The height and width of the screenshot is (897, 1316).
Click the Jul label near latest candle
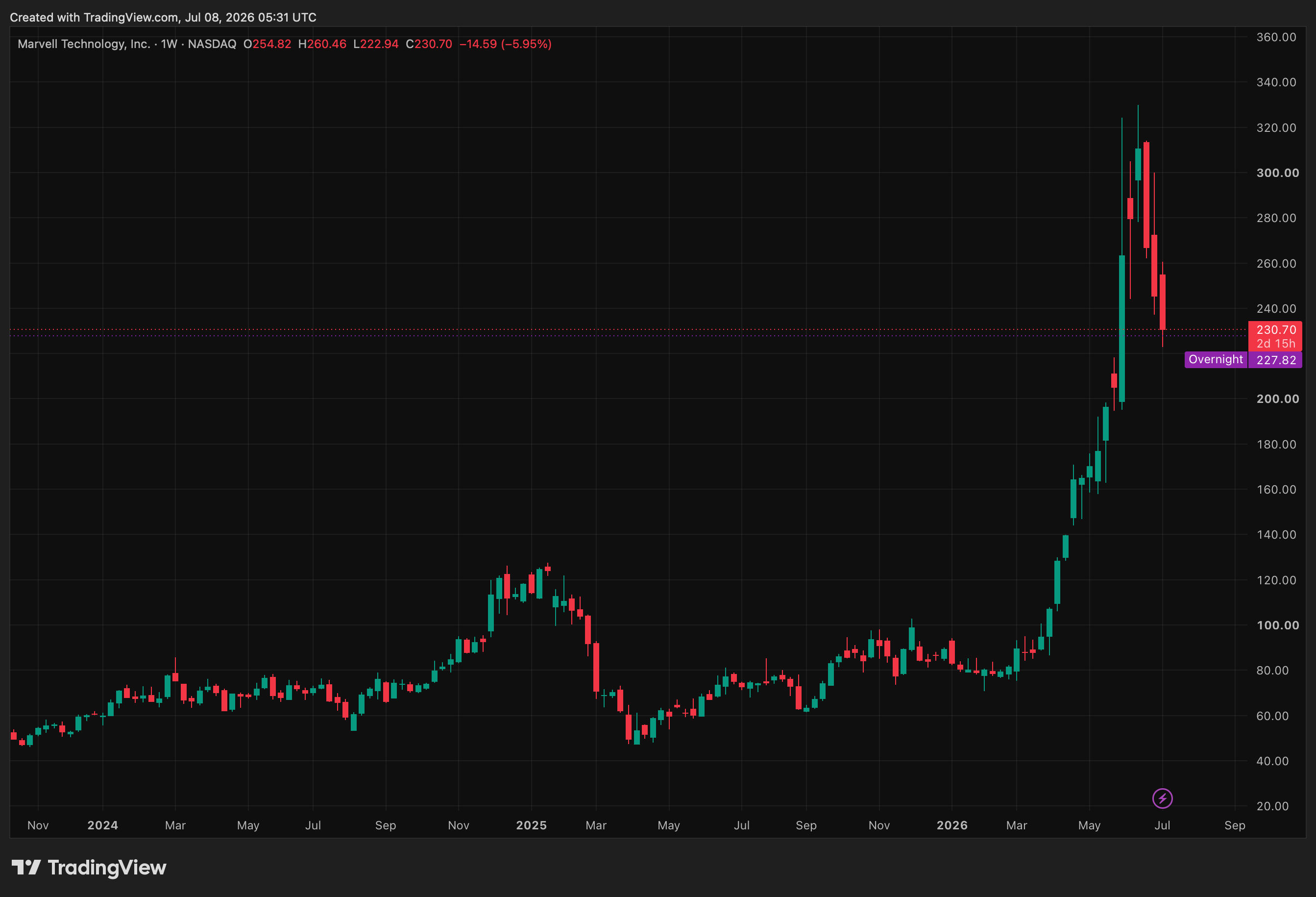(x=1162, y=825)
